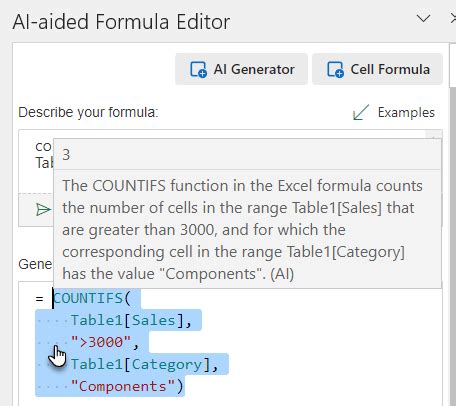Click the Table1[Sales] reference in the formula
The image size is (456, 406).
[127, 320]
